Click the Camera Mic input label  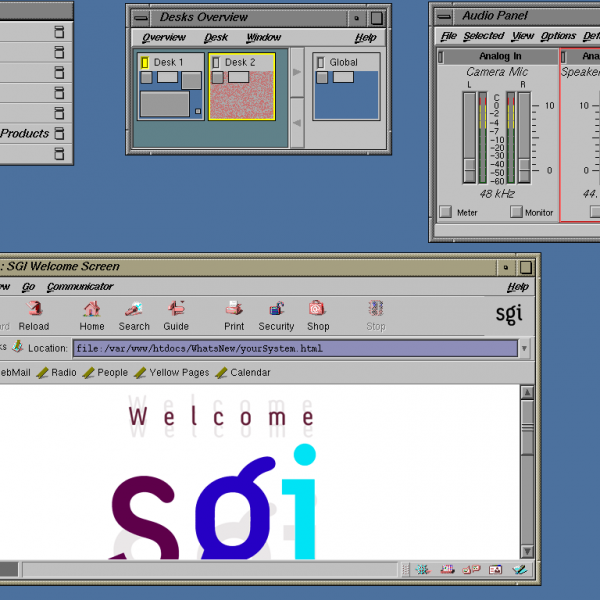click(497, 72)
